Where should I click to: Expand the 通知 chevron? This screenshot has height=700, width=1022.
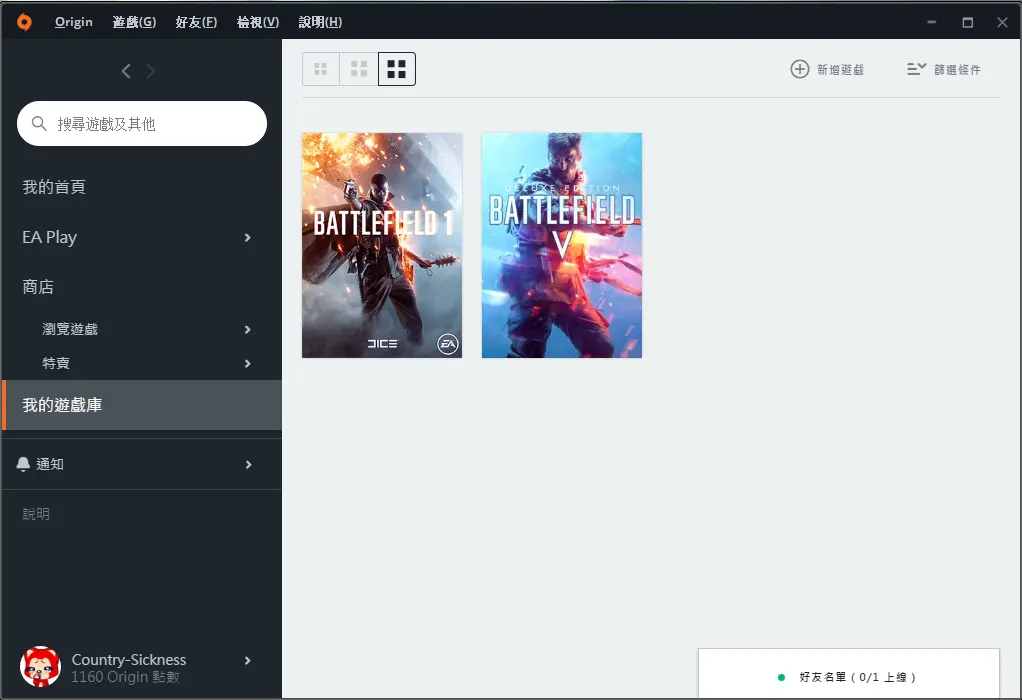248,465
